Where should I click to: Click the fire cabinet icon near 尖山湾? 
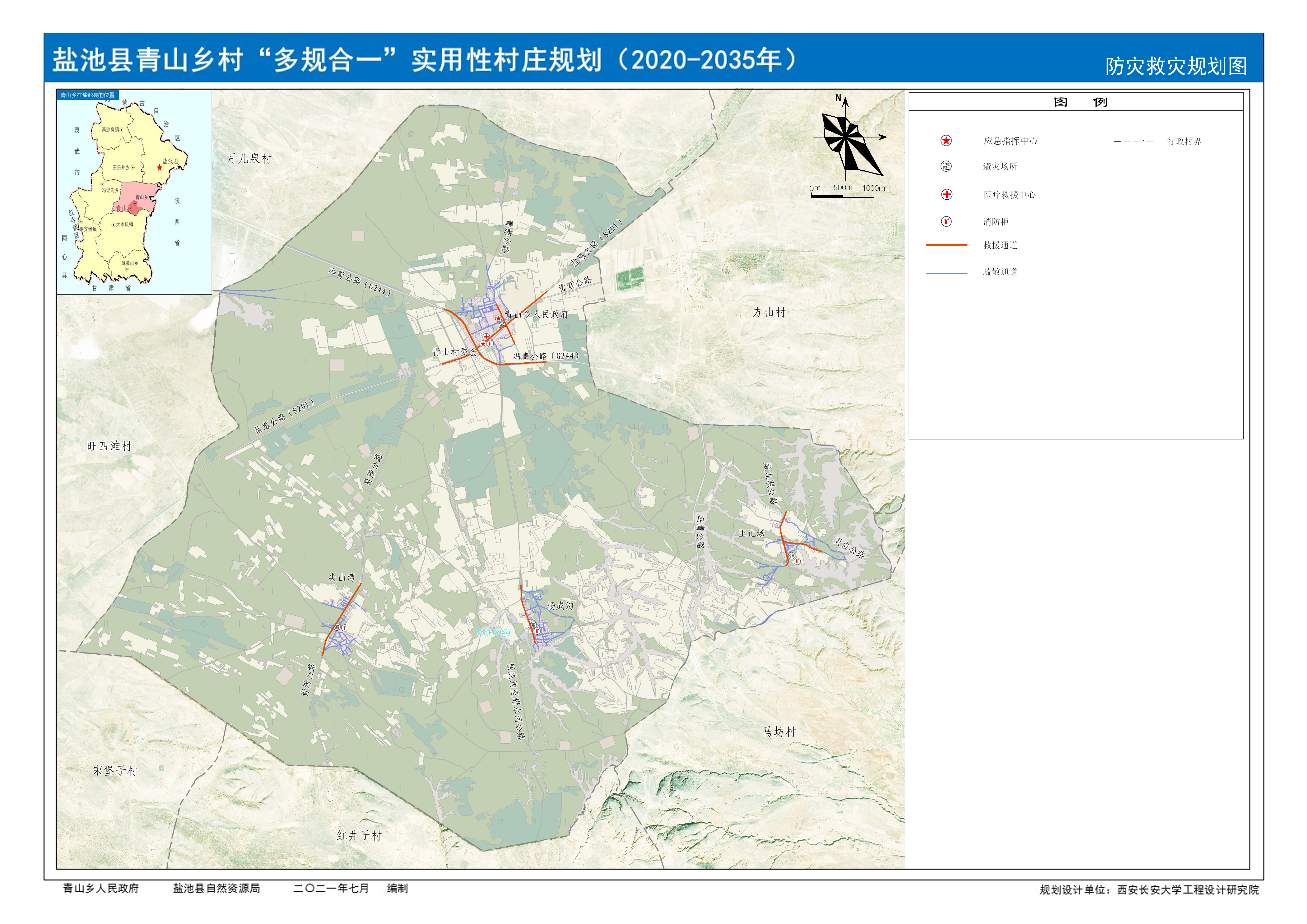[344, 627]
